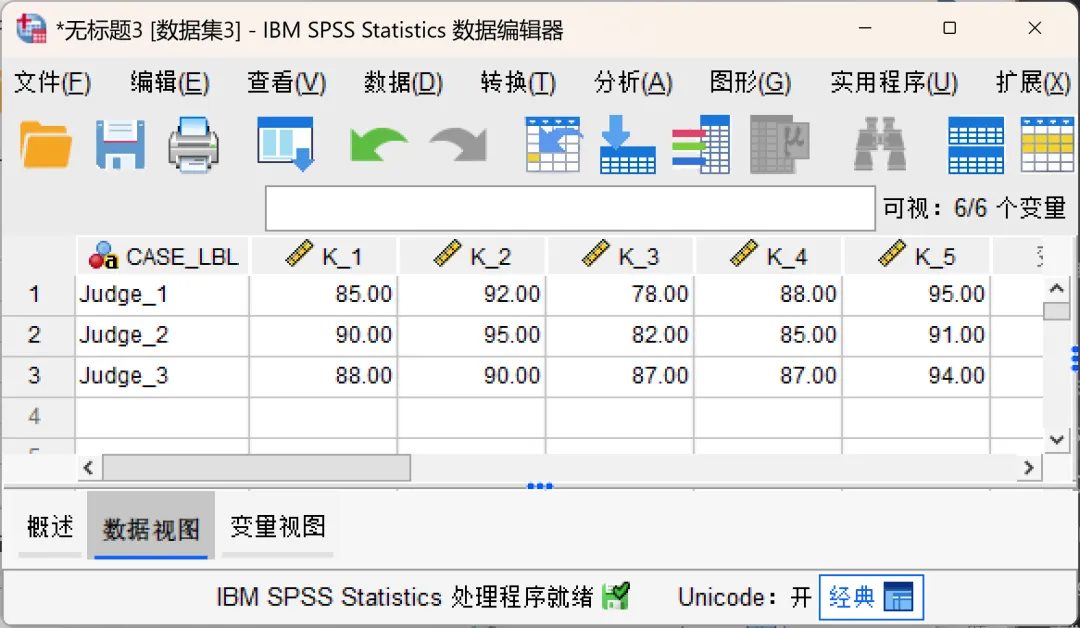Viewport: 1080px width, 628px height.
Task: Save the dataset with floppy disk icon
Action: click(x=120, y=145)
